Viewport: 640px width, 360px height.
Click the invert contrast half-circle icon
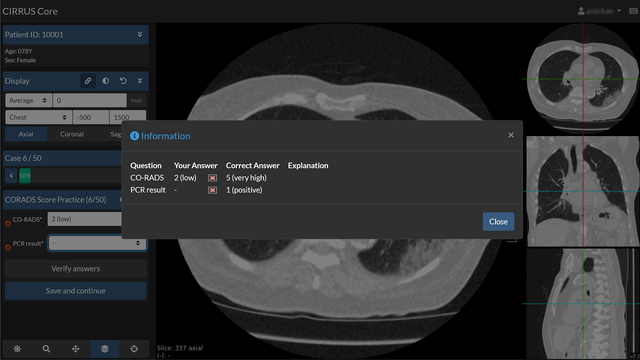106,81
